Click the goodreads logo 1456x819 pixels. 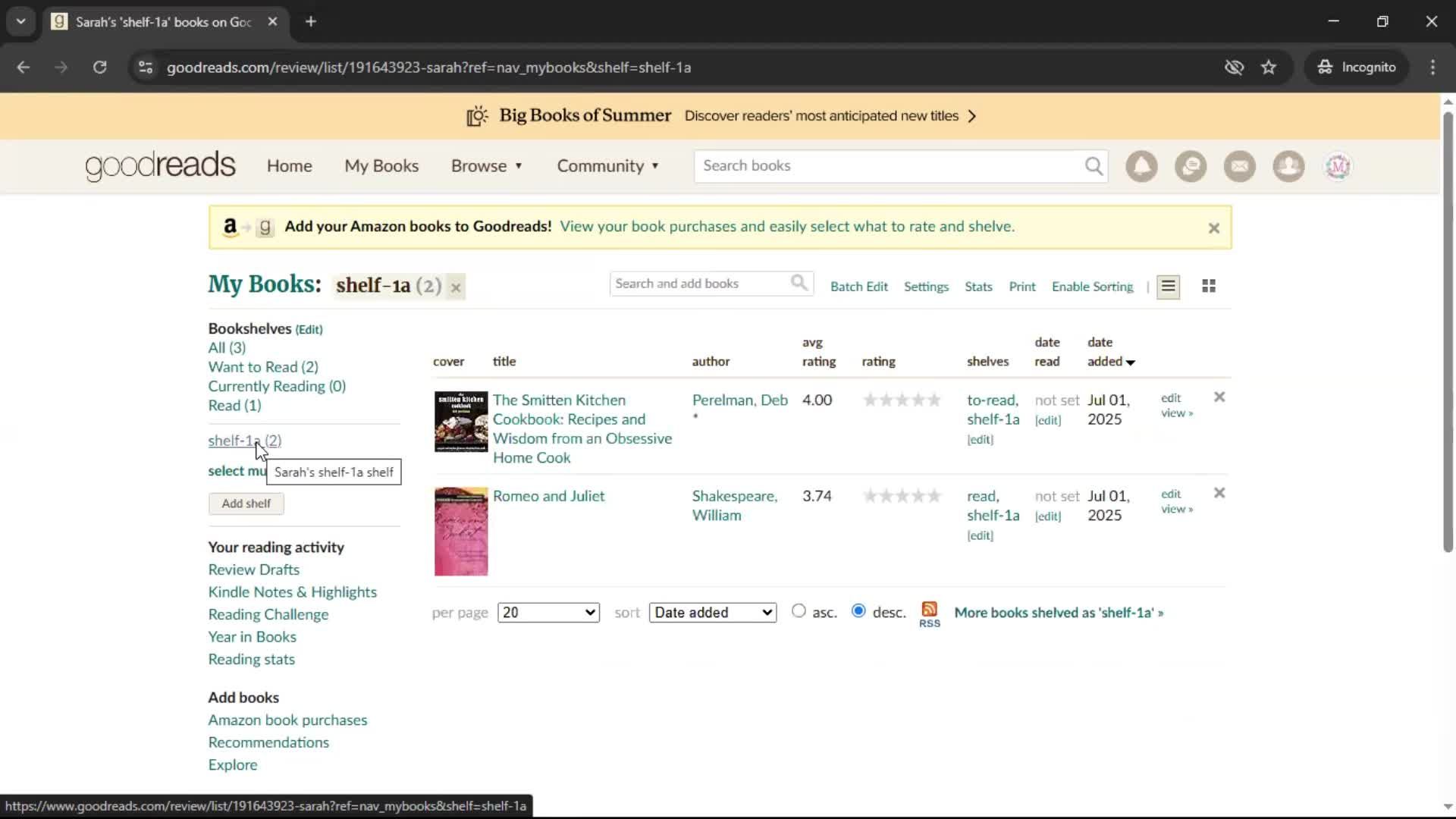point(160,166)
